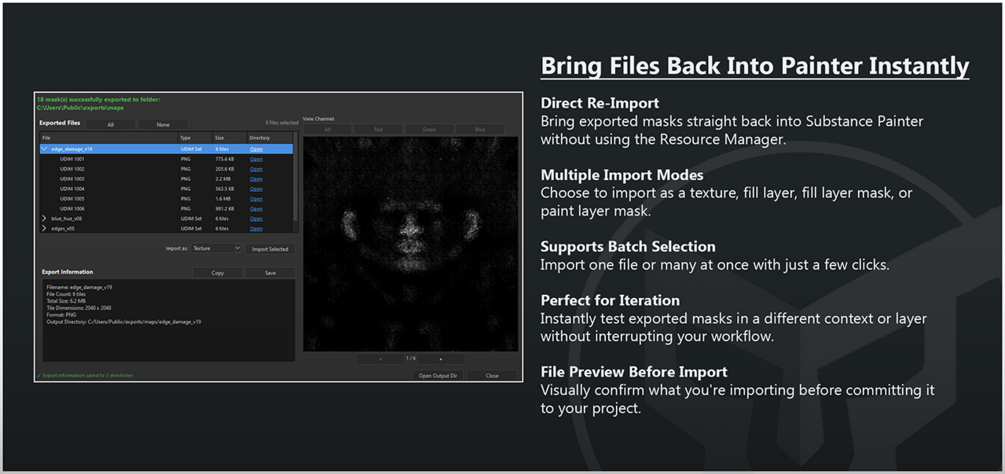
Task: Open link for UDIM 1001 row
Action: pos(256,159)
